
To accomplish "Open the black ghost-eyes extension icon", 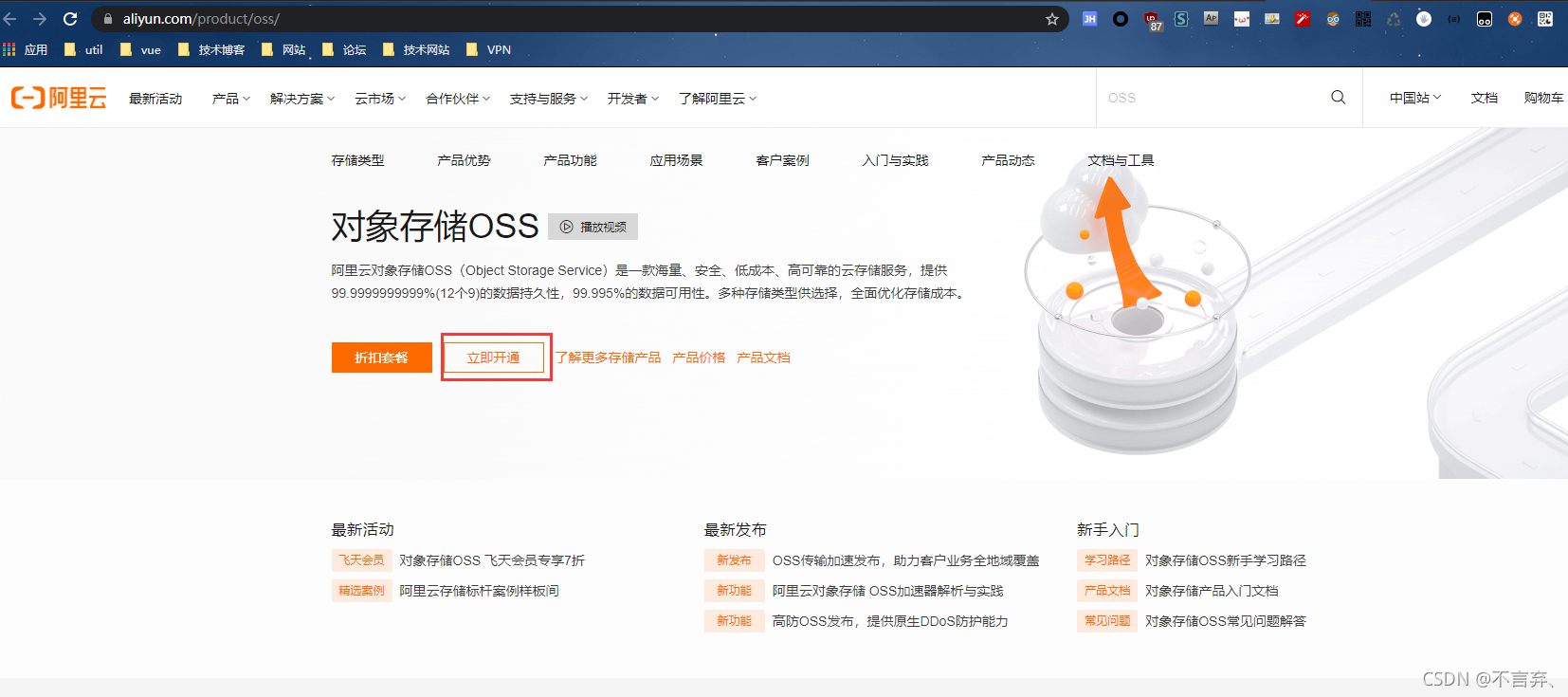I will pos(1485,19).
